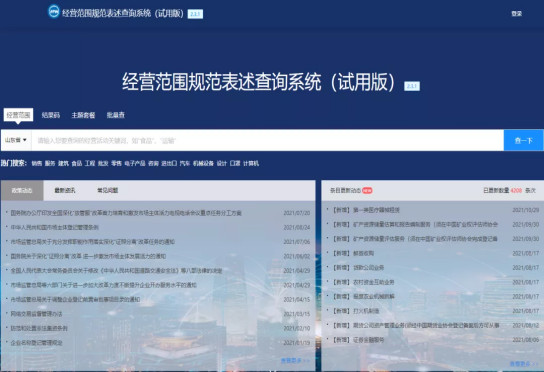
Task: Choose hot search keyword 零售
Action: pos(116,163)
